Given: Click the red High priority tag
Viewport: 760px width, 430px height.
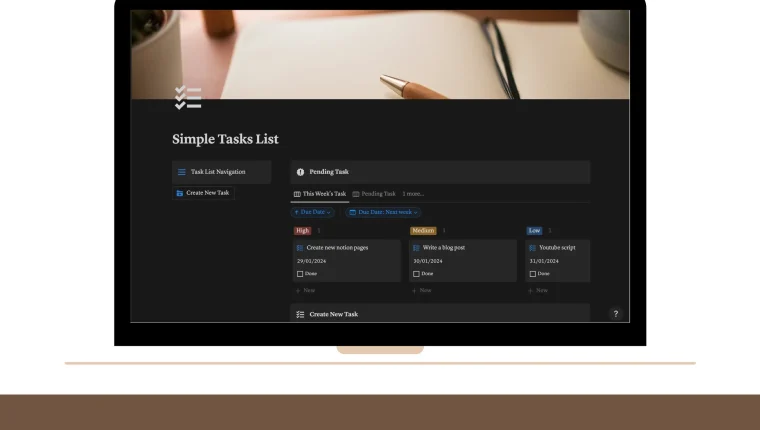Looking at the screenshot, I should [302, 231].
